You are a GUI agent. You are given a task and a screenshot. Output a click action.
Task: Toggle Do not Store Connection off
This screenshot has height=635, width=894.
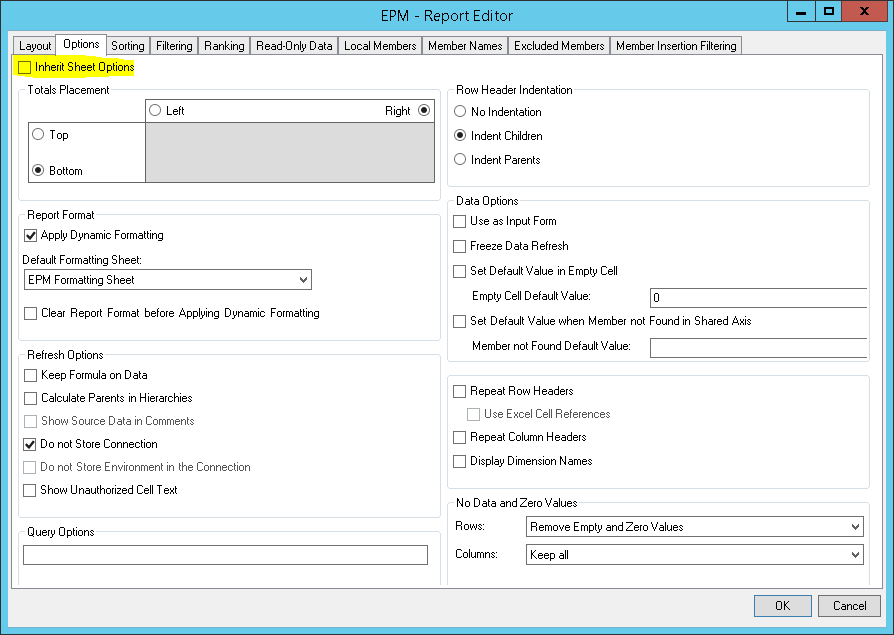pos(30,444)
